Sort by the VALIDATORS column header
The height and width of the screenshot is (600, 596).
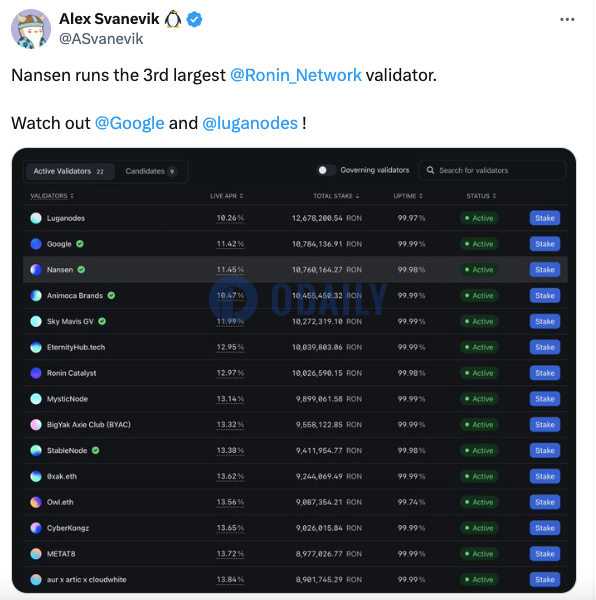coord(52,196)
